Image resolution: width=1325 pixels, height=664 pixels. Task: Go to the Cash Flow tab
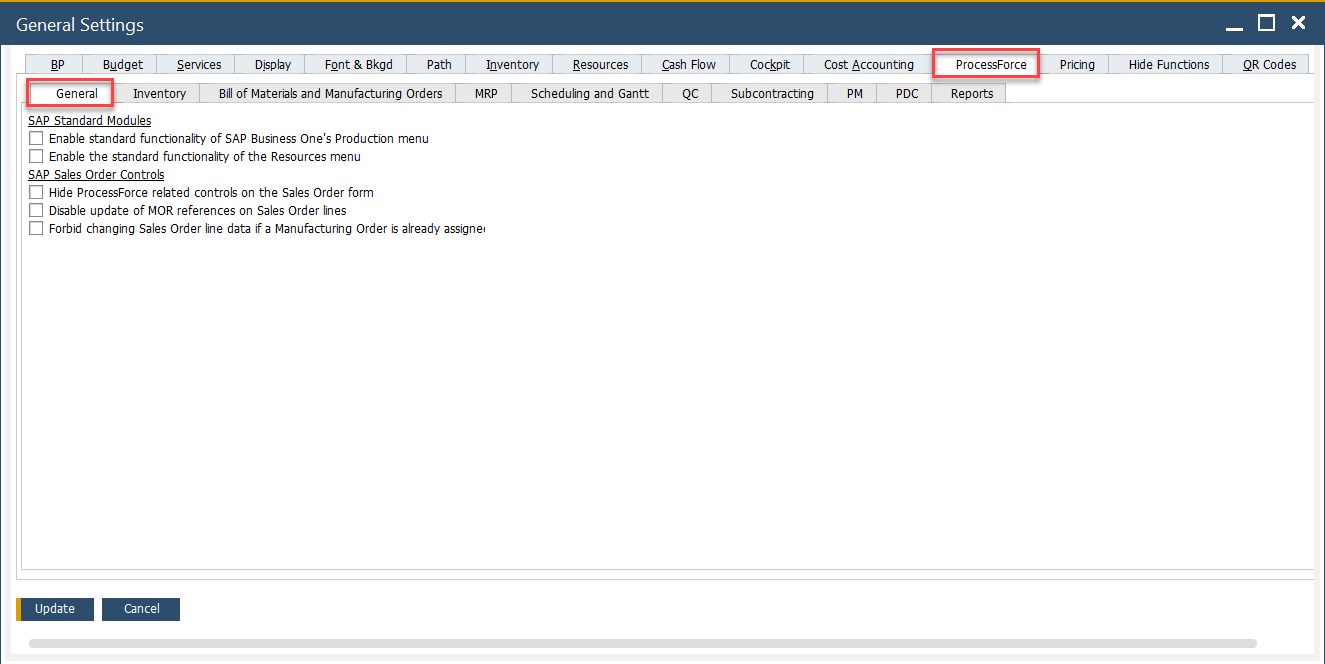click(x=689, y=65)
